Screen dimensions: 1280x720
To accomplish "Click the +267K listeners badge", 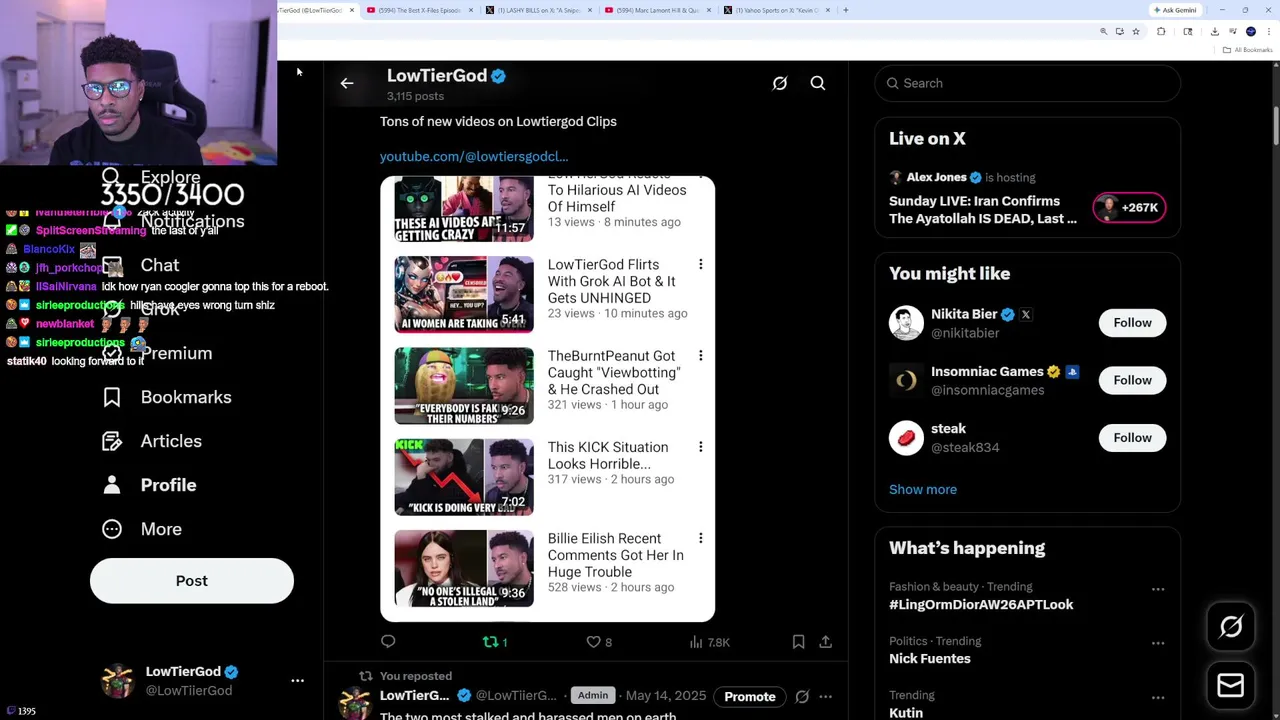I will [1129, 208].
